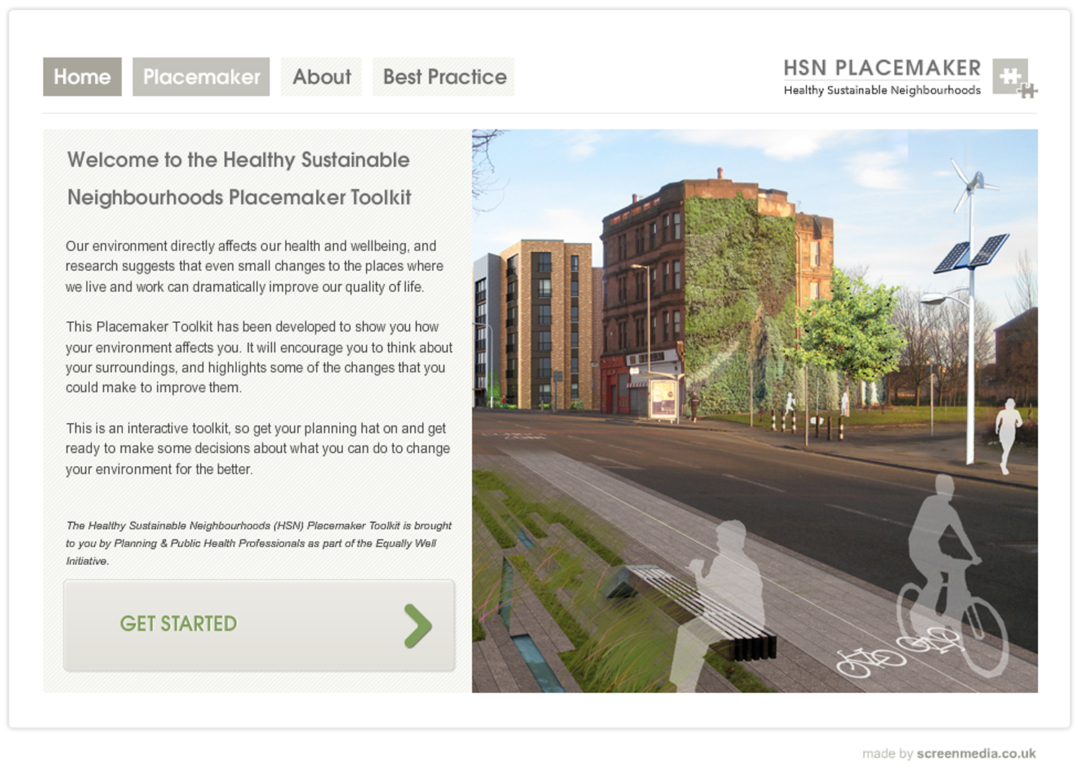1080x768 pixels.
Task: Click the solar panels on the street light
Action: tap(970, 252)
